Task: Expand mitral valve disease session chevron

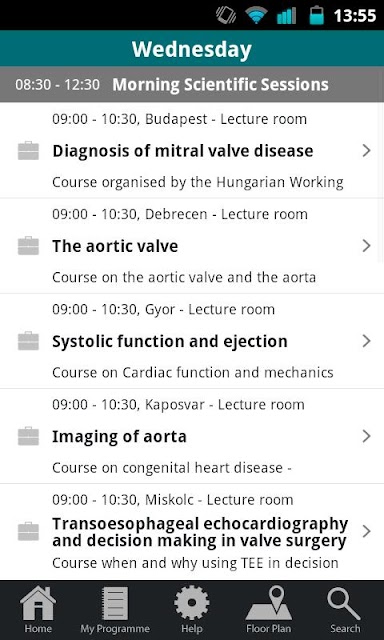Action: (366, 151)
